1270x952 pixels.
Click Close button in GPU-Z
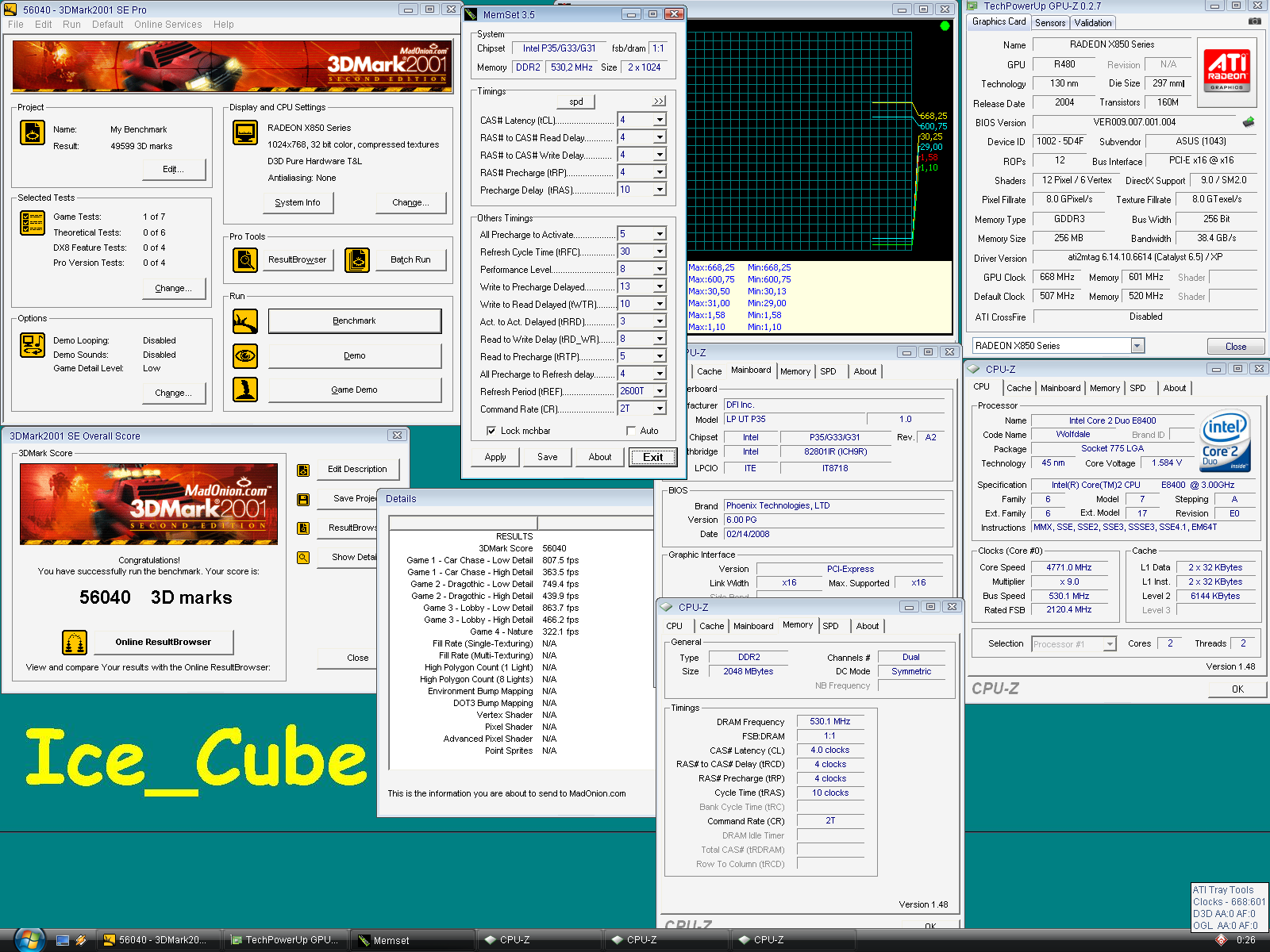click(1236, 347)
